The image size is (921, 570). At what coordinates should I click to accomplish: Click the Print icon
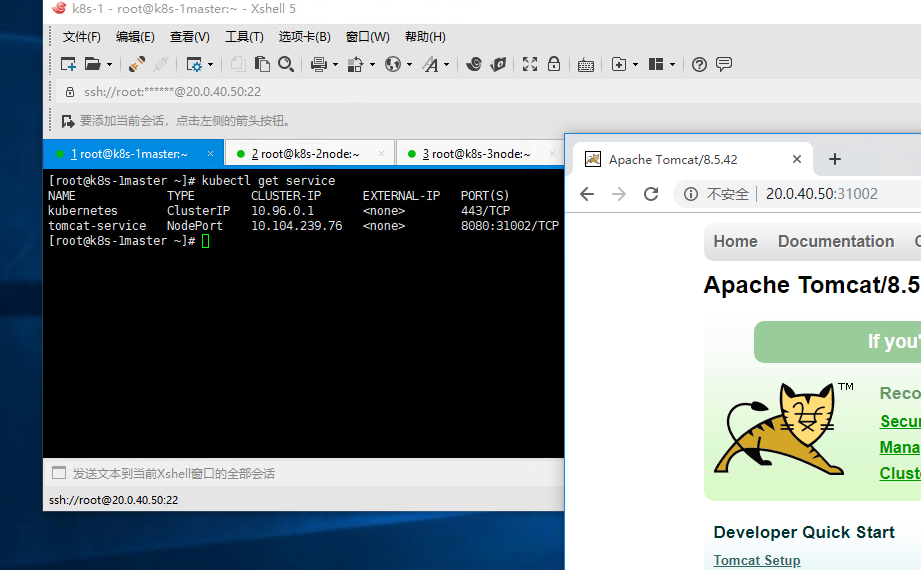tap(319, 64)
